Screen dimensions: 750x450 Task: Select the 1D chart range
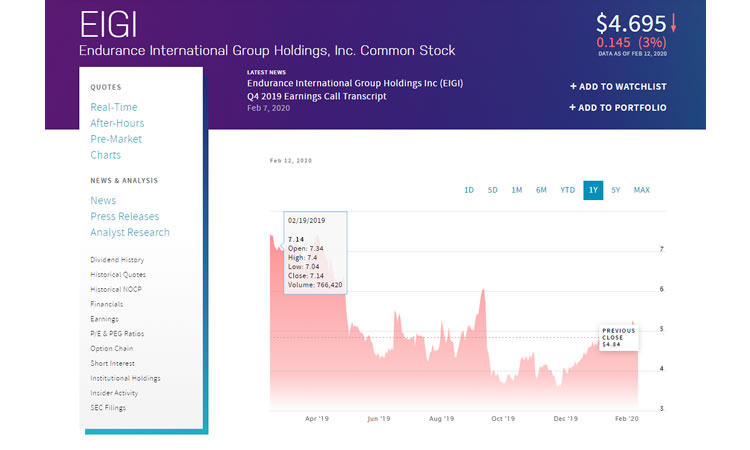coord(469,190)
